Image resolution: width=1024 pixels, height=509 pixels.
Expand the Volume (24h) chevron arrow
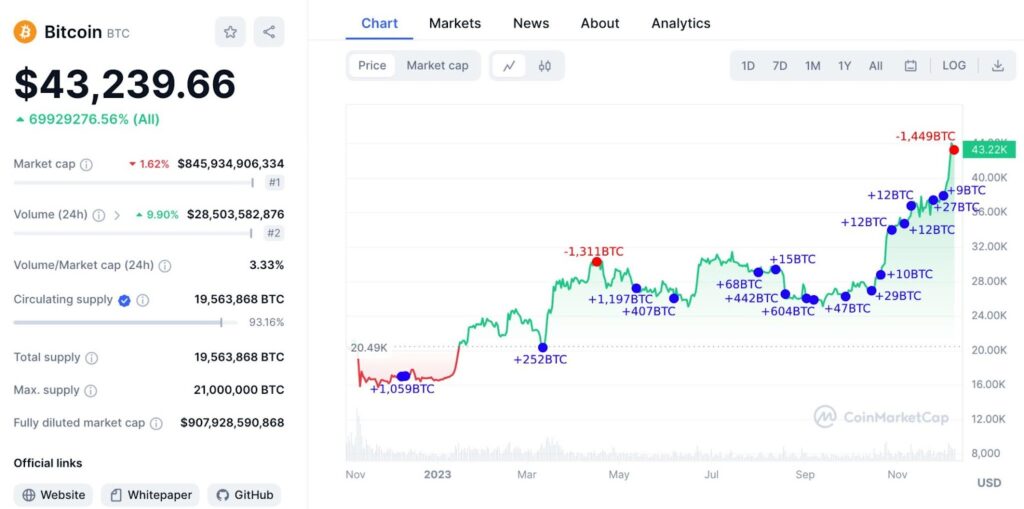[117, 215]
